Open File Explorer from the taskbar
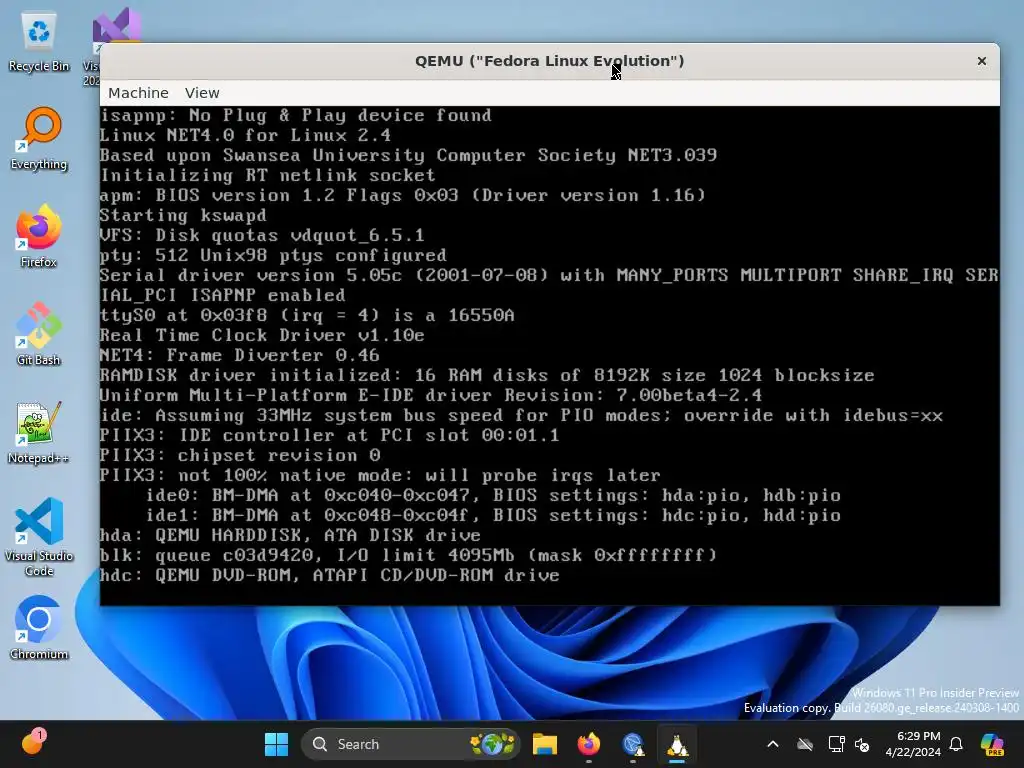 (x=545, y=744)
